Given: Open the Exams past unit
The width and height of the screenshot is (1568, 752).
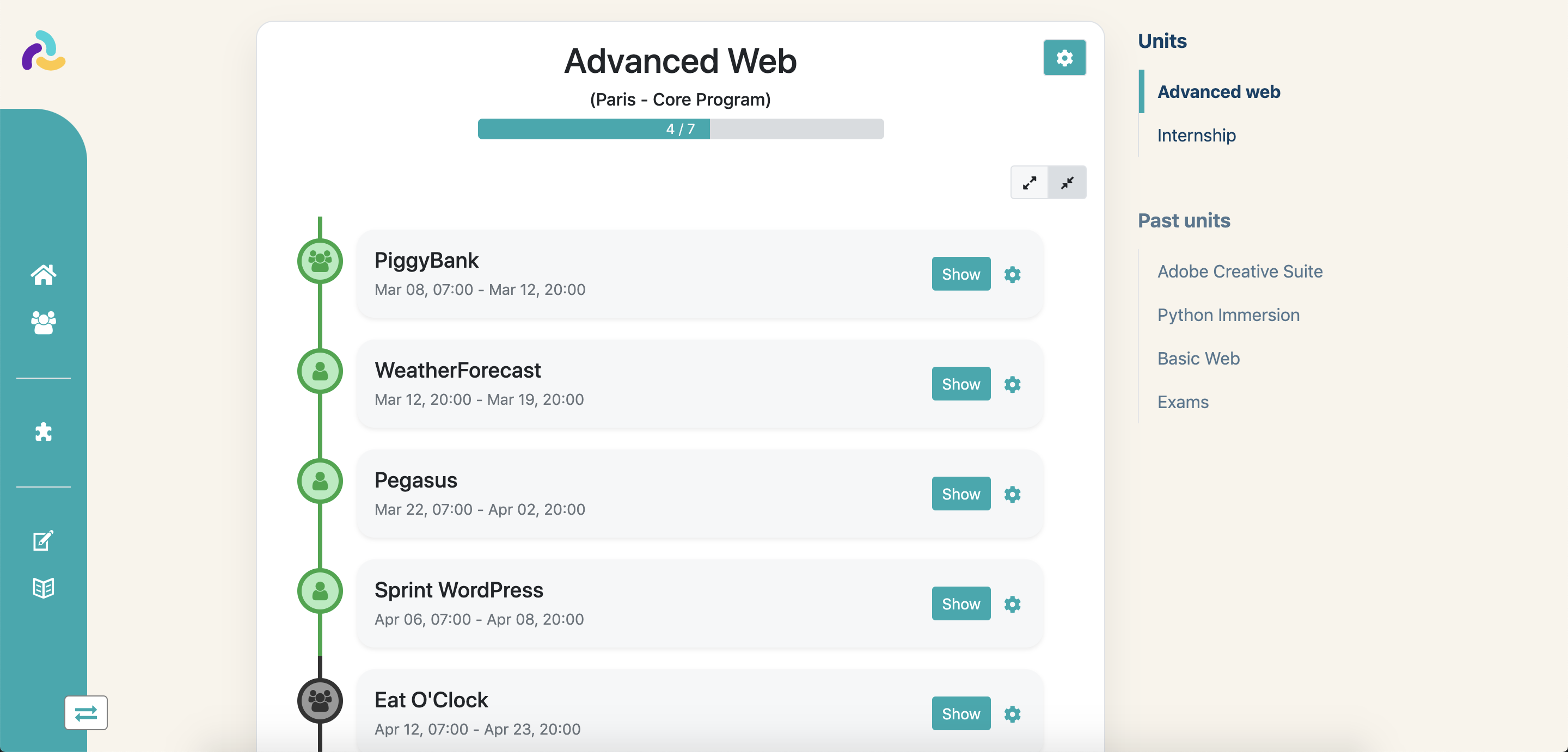Looking at the screenshot, I should pos(1183,402).
